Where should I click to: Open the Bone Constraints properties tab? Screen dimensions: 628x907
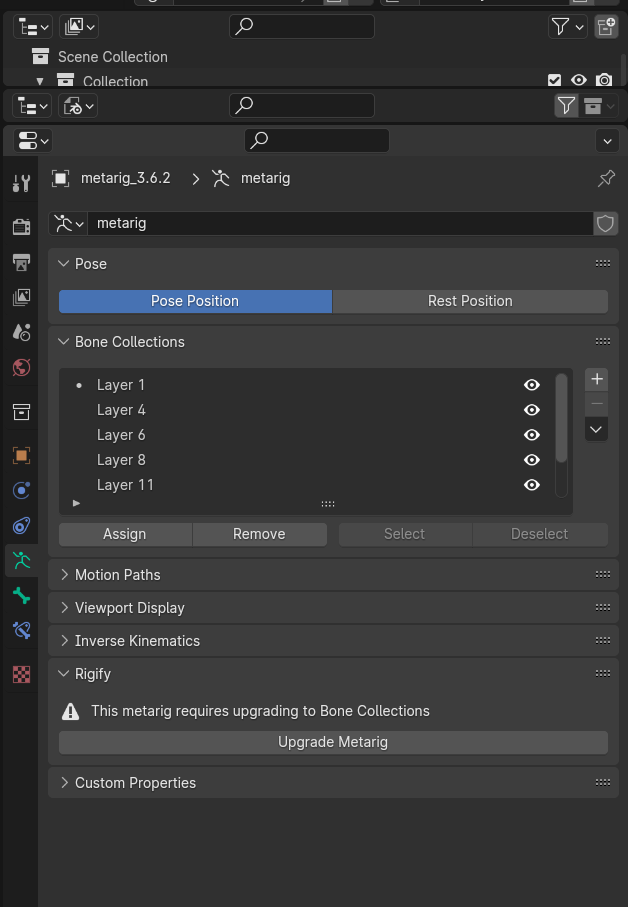pyautogui.click(x=21, y=630)
